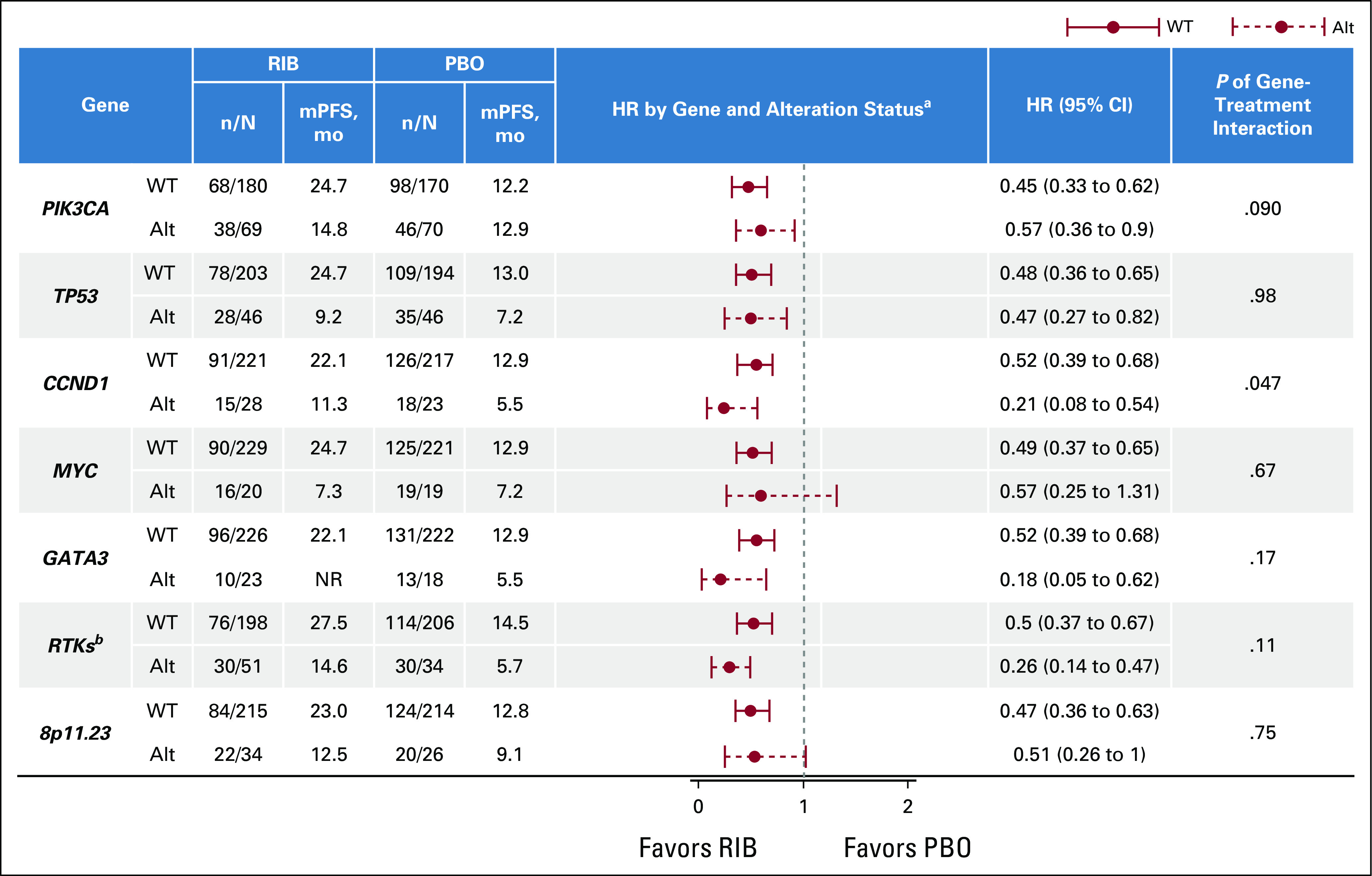The height and width of the screenshot is (876, 1372).
Task: Click the RTKs Alt forest plot point
Action: [x=729, y=667]
